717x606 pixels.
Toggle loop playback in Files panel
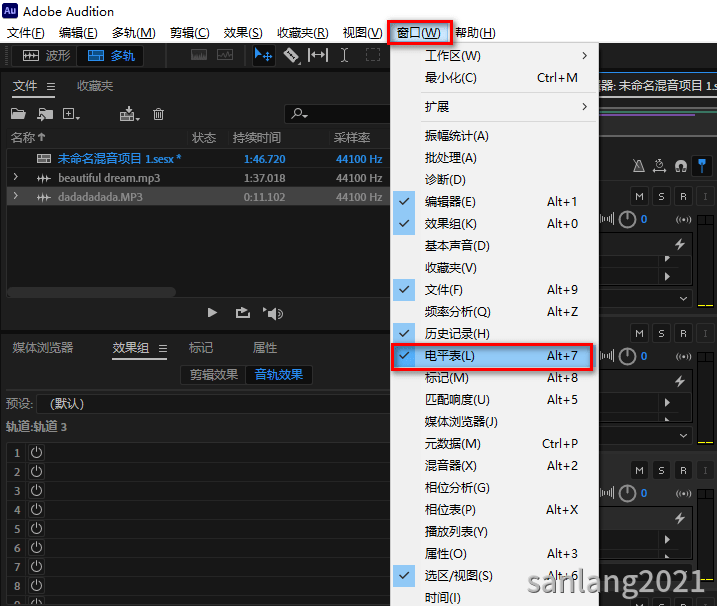click(242, 313)
